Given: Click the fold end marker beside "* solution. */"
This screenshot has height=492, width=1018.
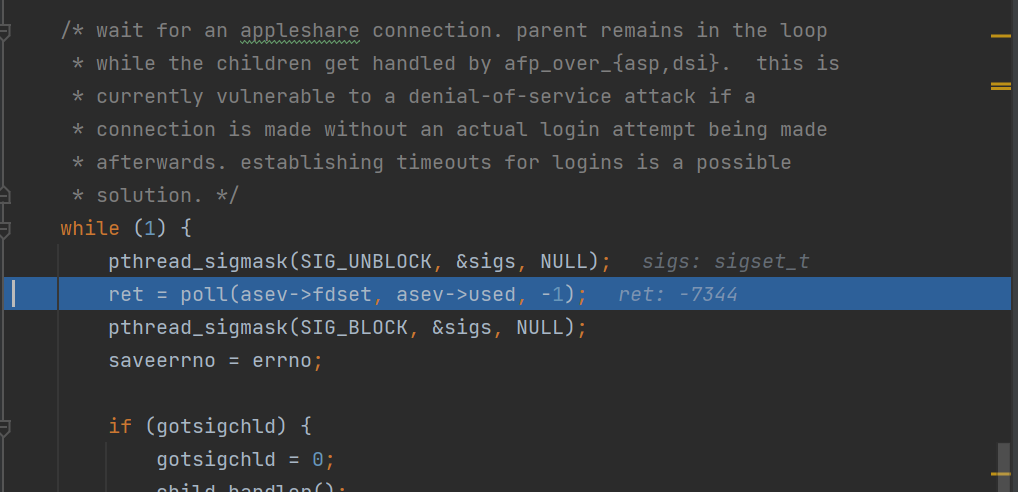Looking at the screenshot, I should [4, 195].
